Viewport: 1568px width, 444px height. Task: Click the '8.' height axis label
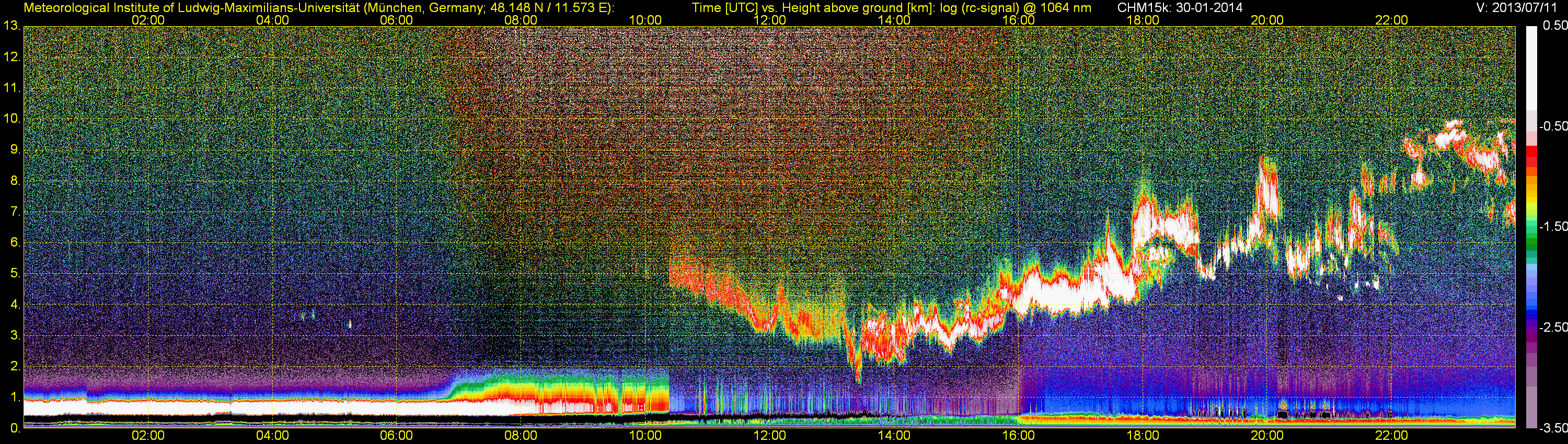click(x=15, y=181)
